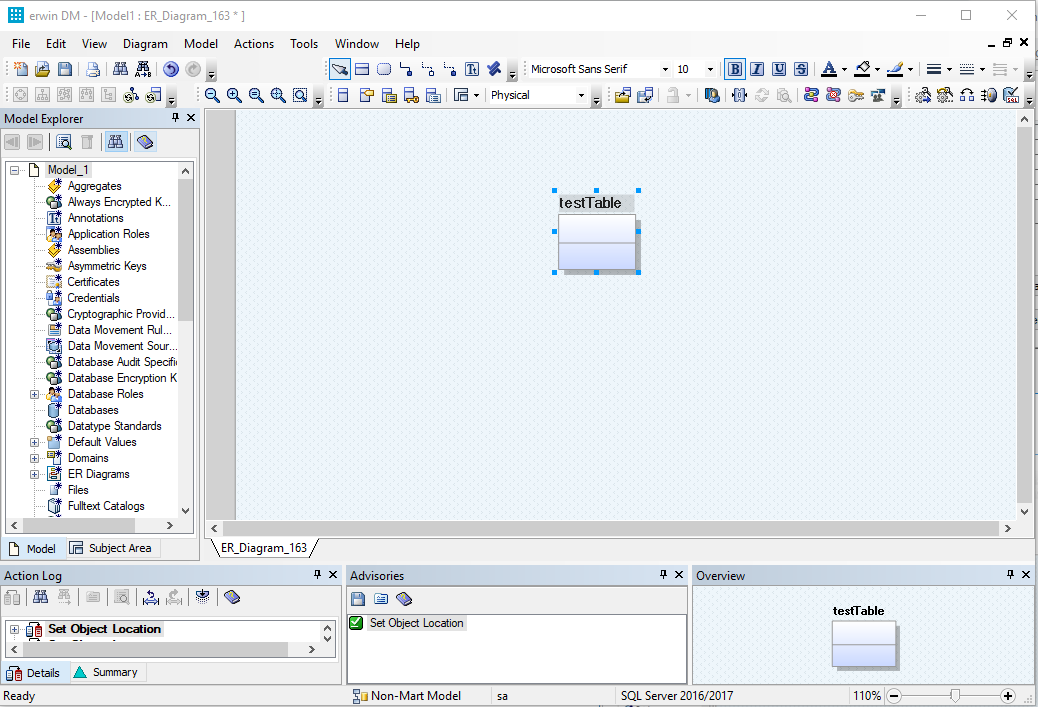1038x707 pixels.
Task: Toggle Bold text formatting
Action: 735,69
